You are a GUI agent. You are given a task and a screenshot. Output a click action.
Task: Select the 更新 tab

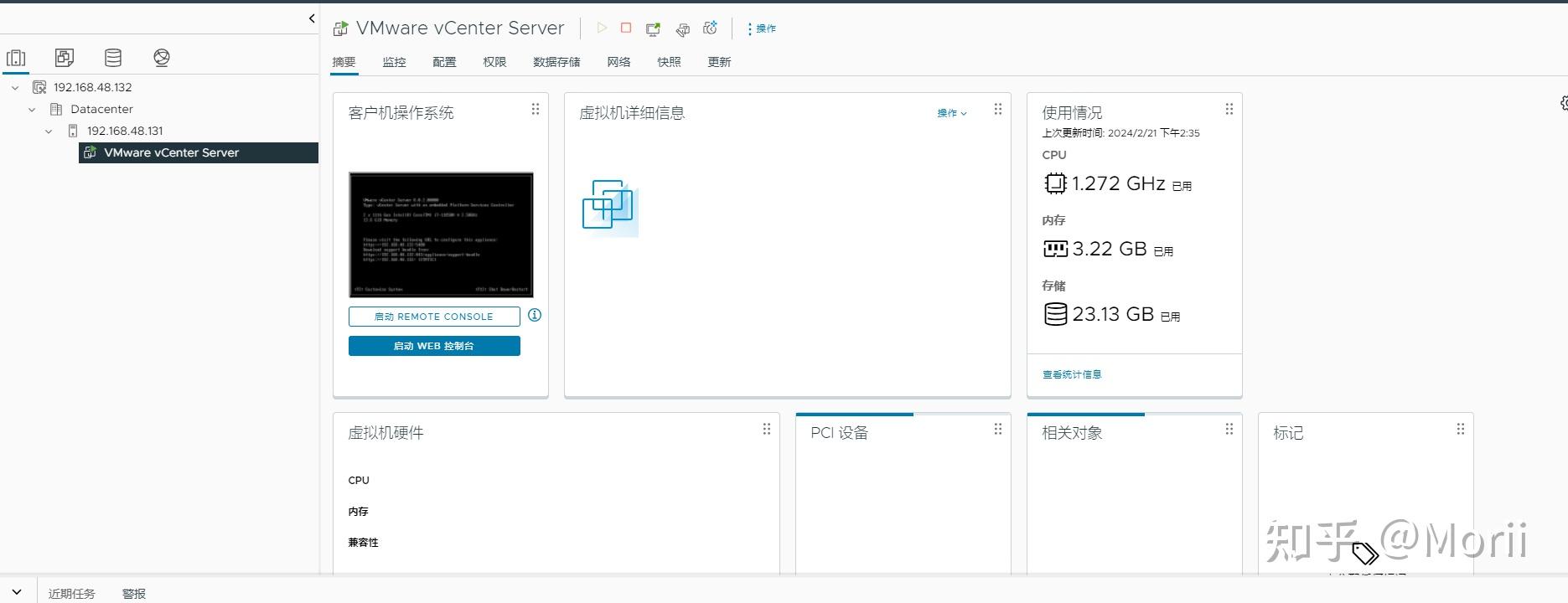719,62
